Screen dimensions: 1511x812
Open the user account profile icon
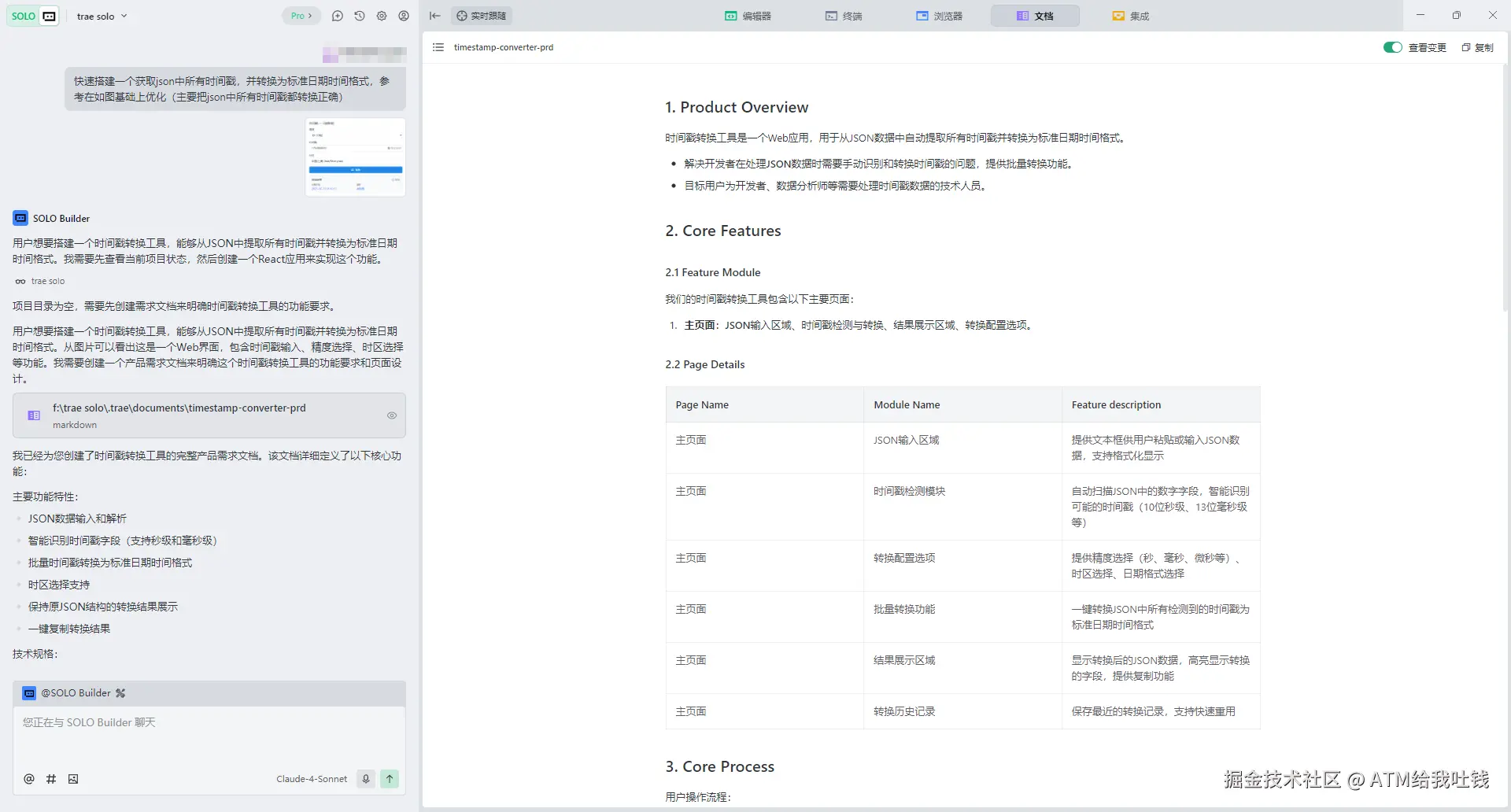404,16
